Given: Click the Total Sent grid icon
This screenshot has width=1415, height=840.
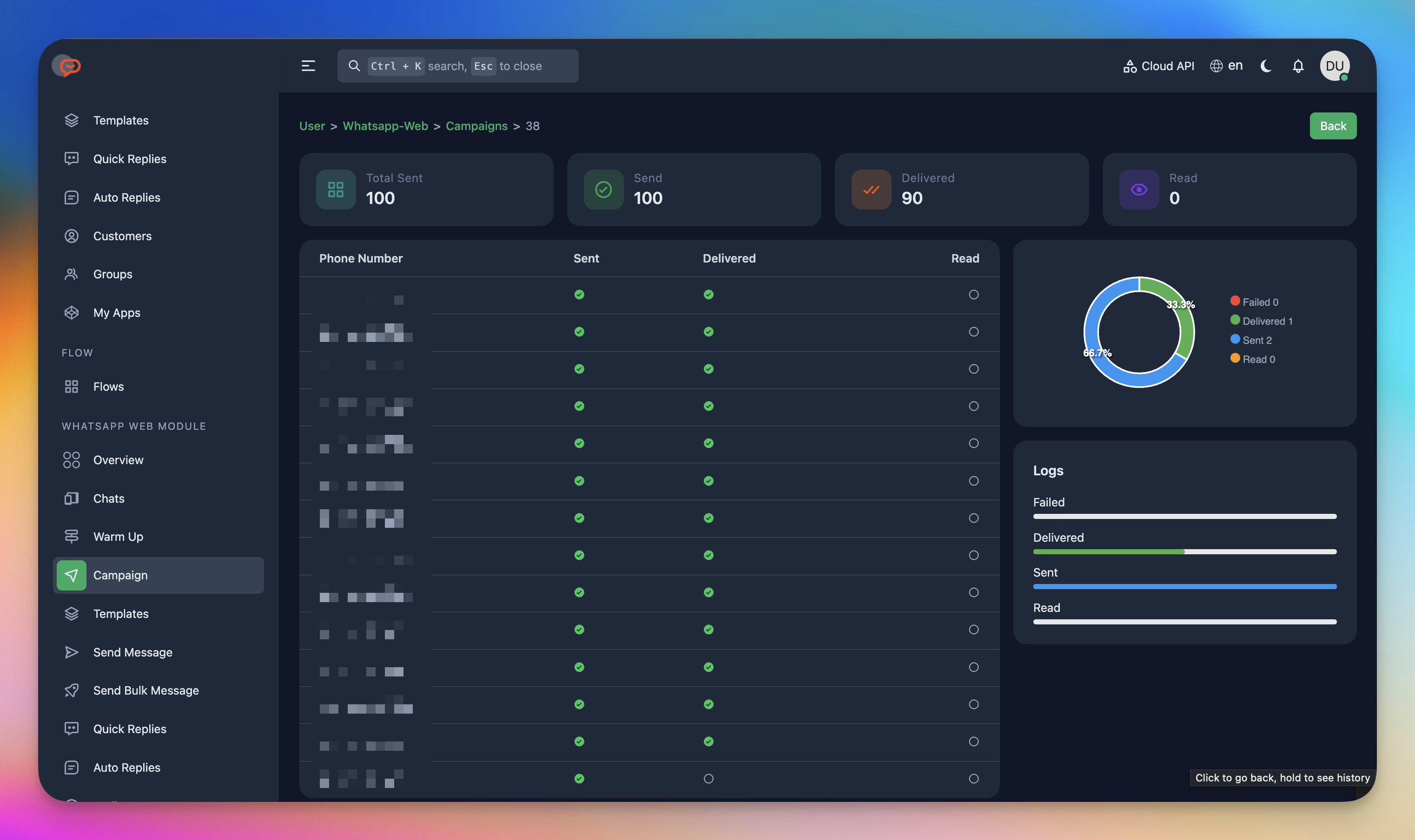Looking at the screenshot, I should (336, 190).
